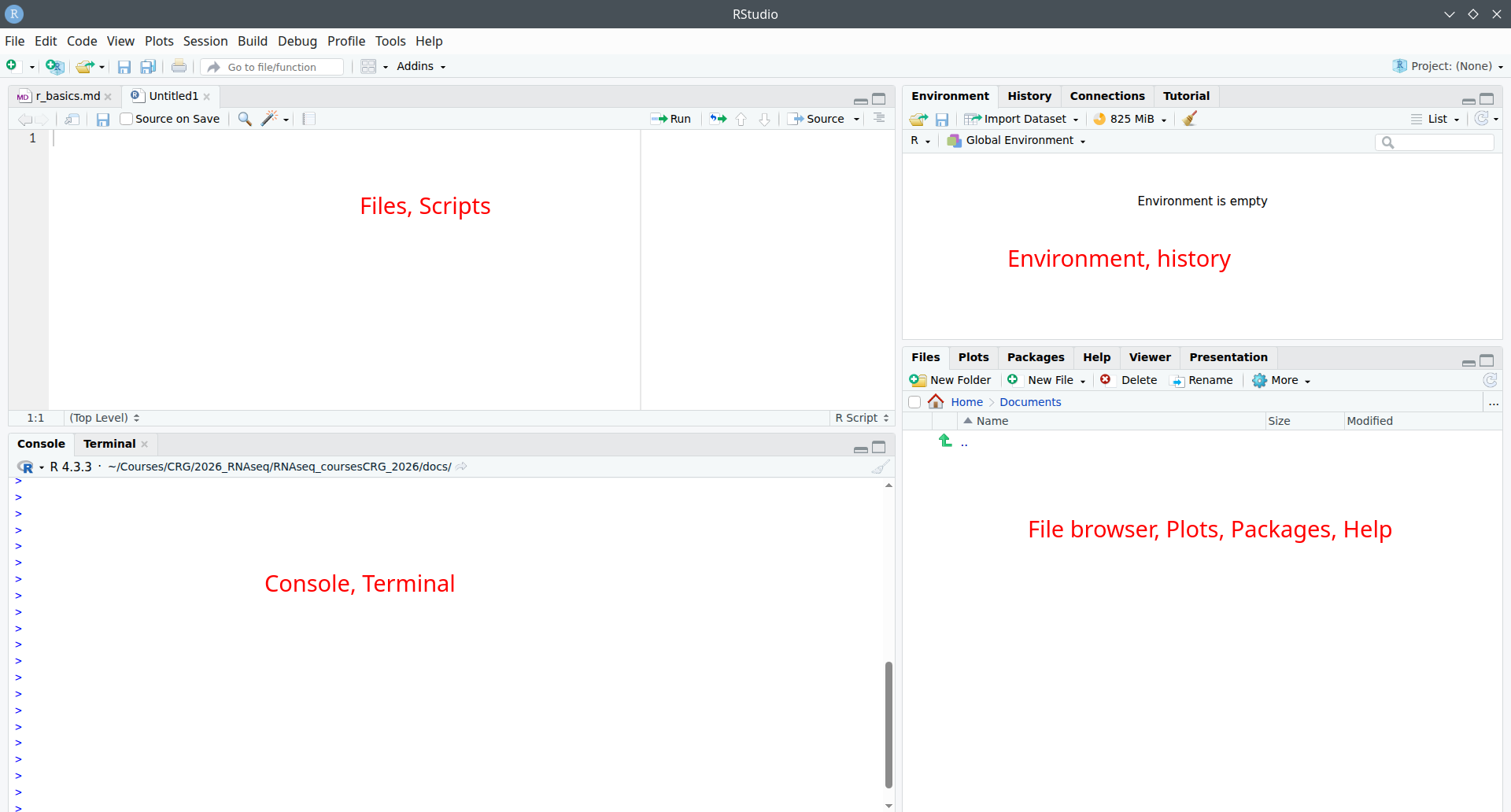Switch to the Packages tab

[x=1035, y=357]
